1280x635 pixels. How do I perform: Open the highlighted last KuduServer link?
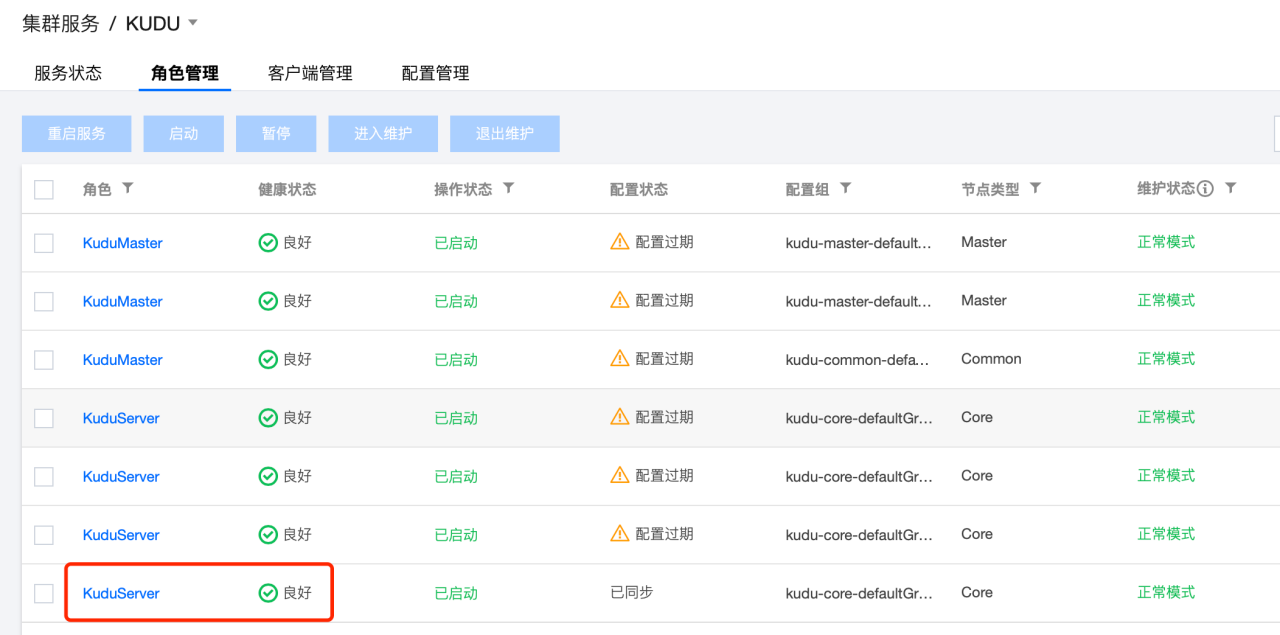point(121,593)
